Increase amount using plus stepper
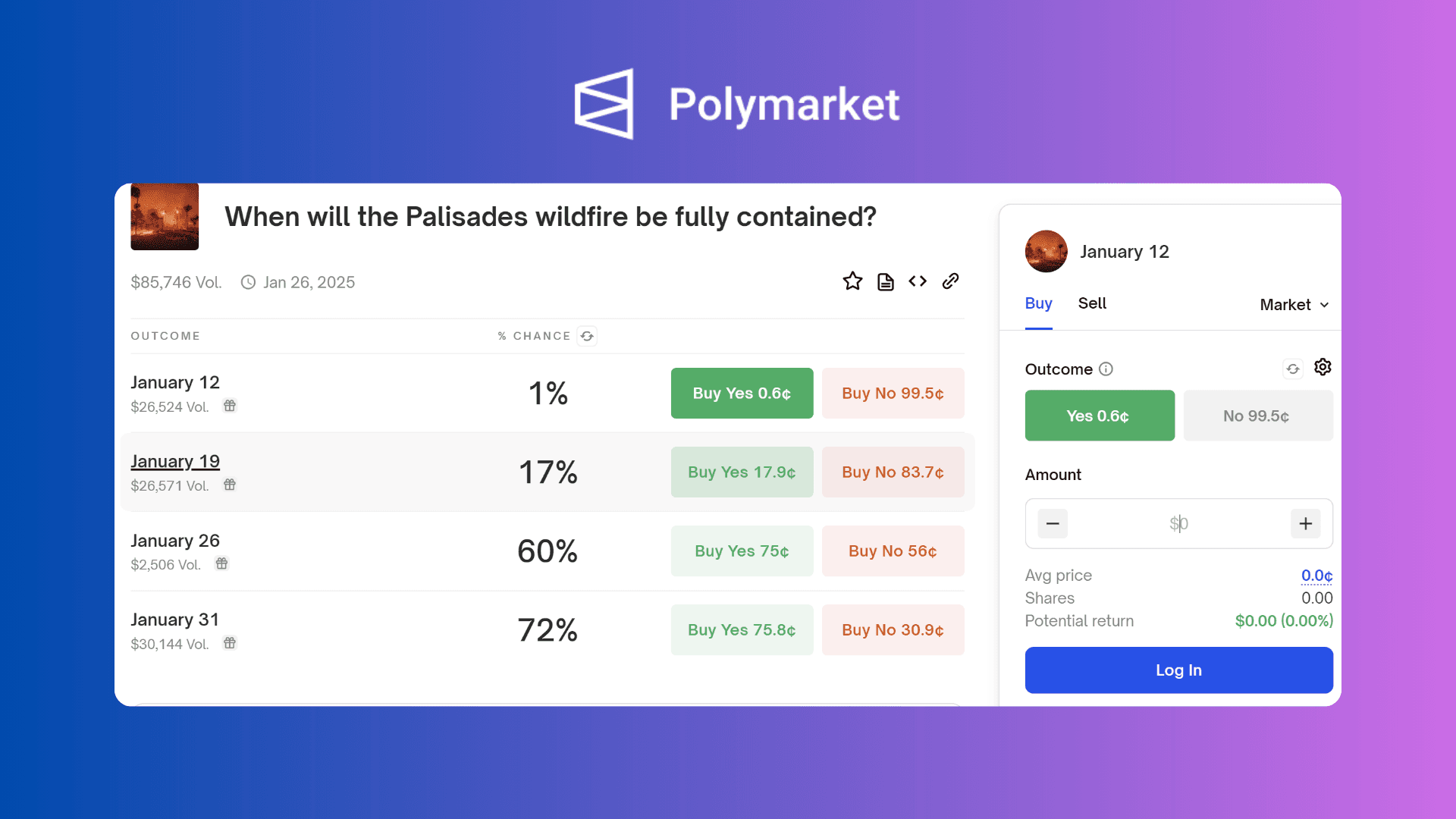 click(x=1305, y=523)
